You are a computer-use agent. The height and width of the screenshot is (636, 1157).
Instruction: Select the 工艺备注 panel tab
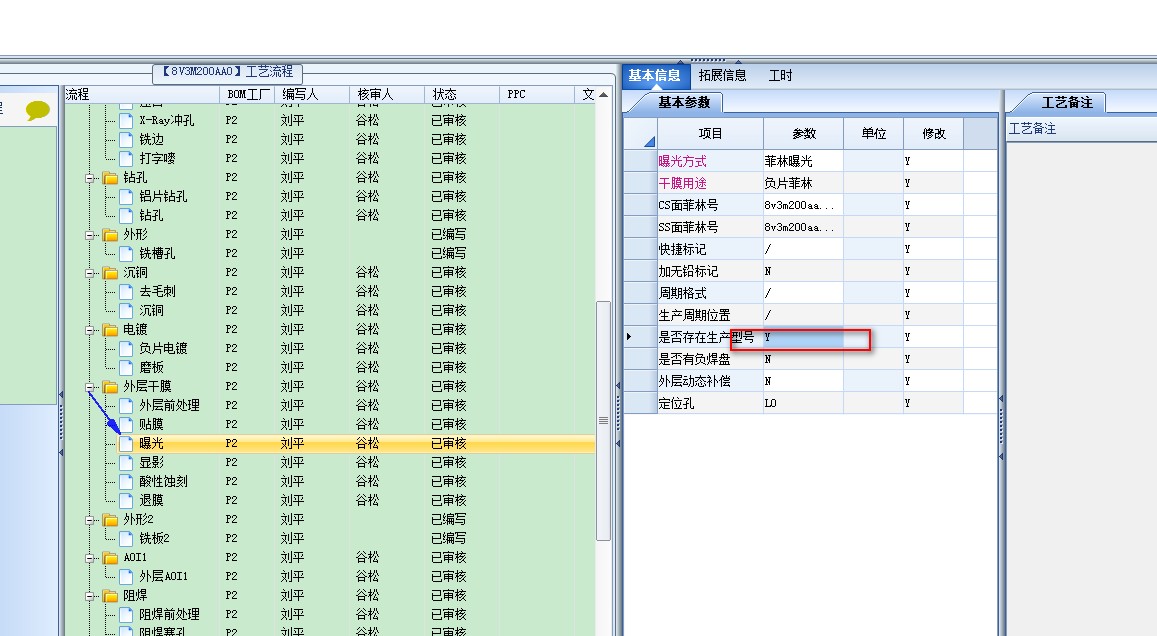(x=1067, y=103)
